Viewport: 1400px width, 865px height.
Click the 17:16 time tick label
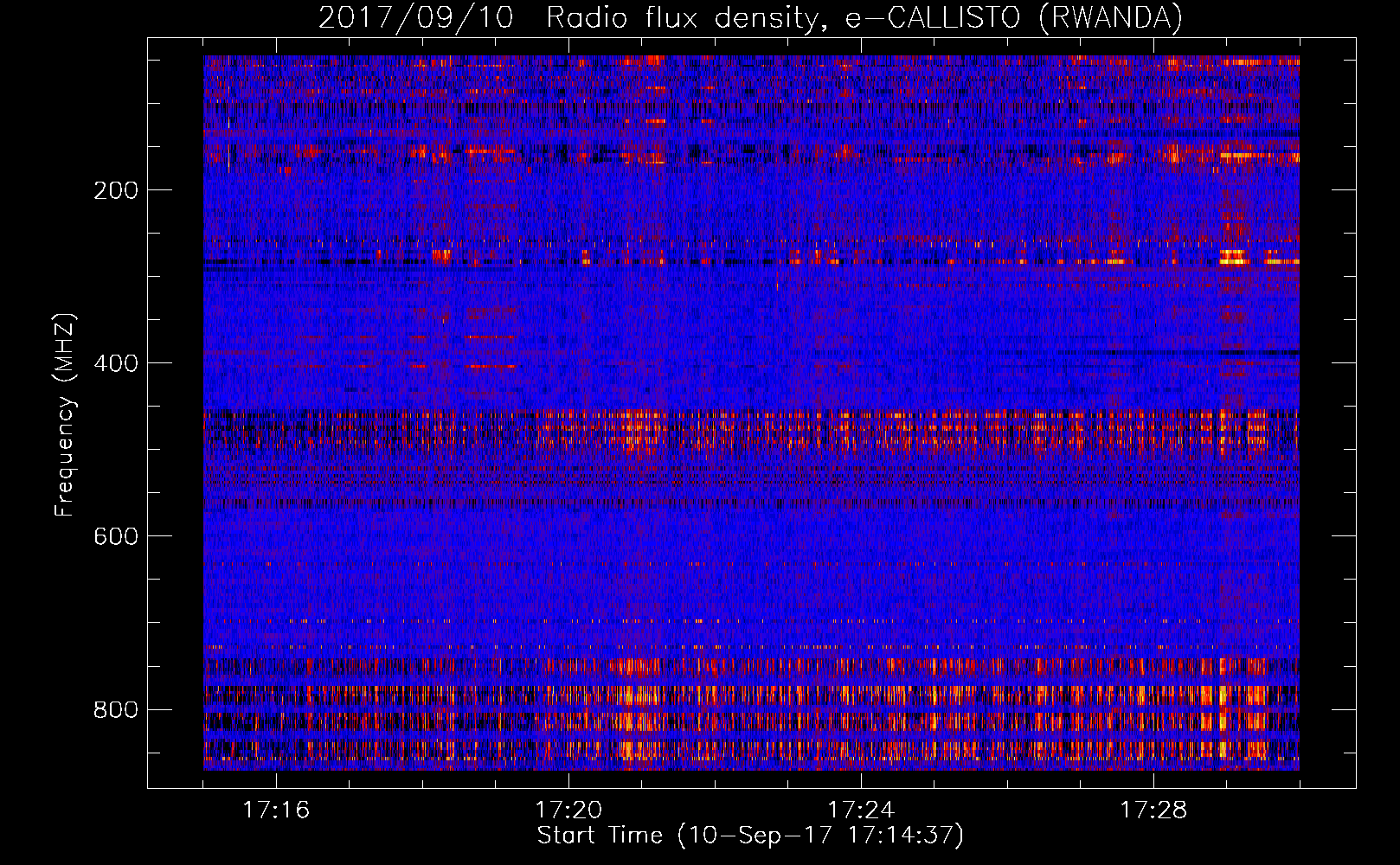tap(276, 811)
